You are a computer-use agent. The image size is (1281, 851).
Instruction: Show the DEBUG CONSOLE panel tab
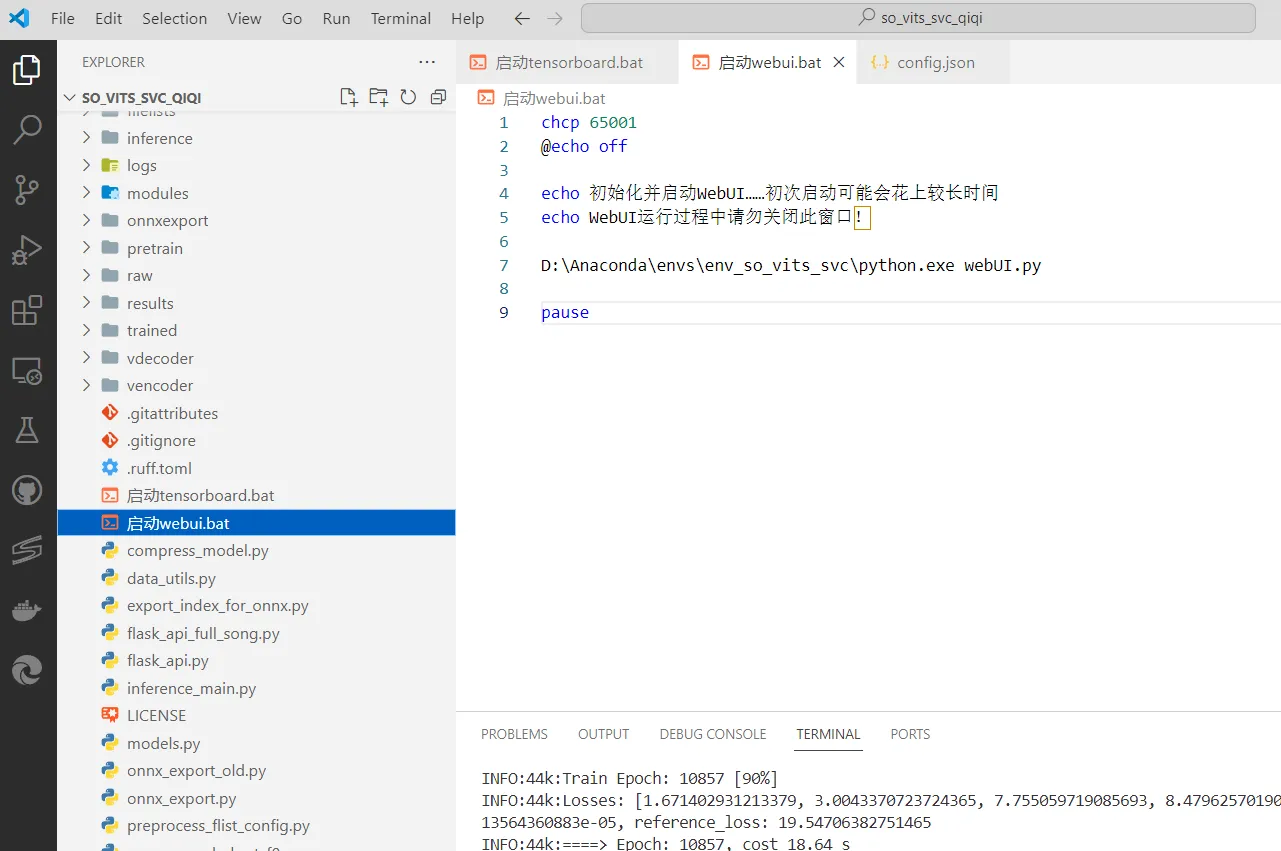tap(713, 734)
